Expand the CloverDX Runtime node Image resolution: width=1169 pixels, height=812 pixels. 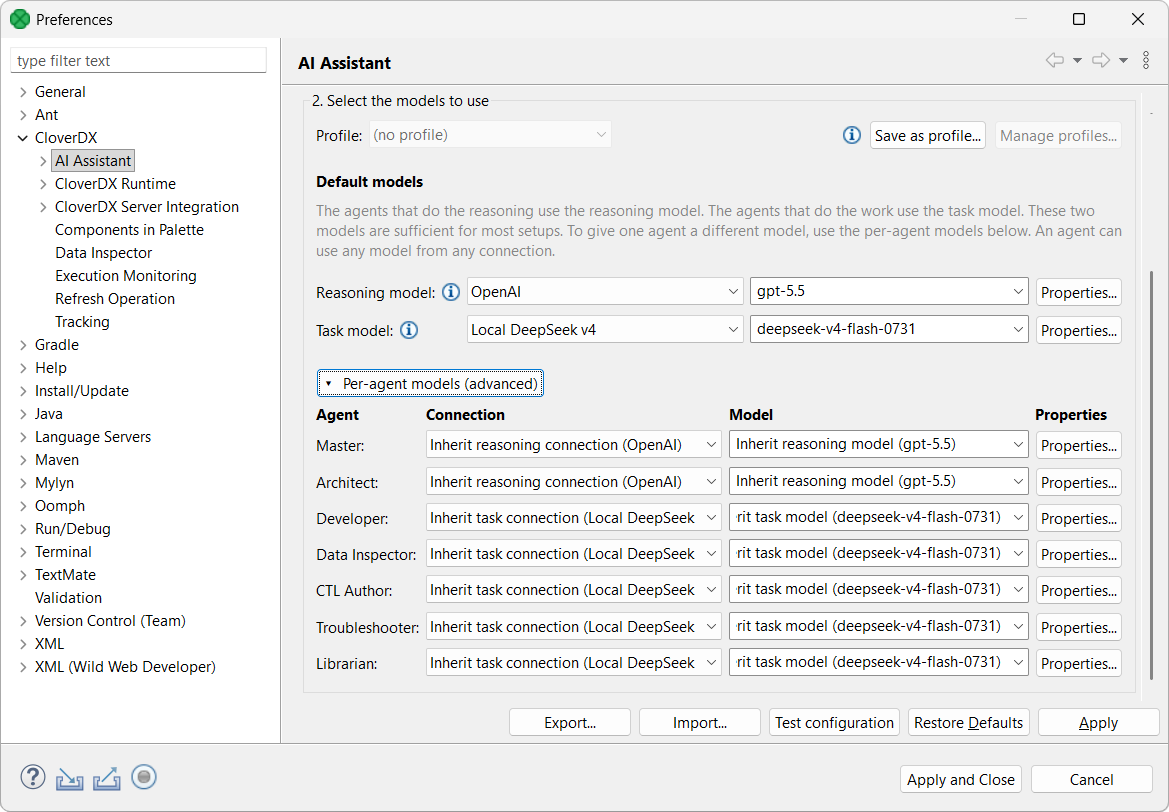43,184
